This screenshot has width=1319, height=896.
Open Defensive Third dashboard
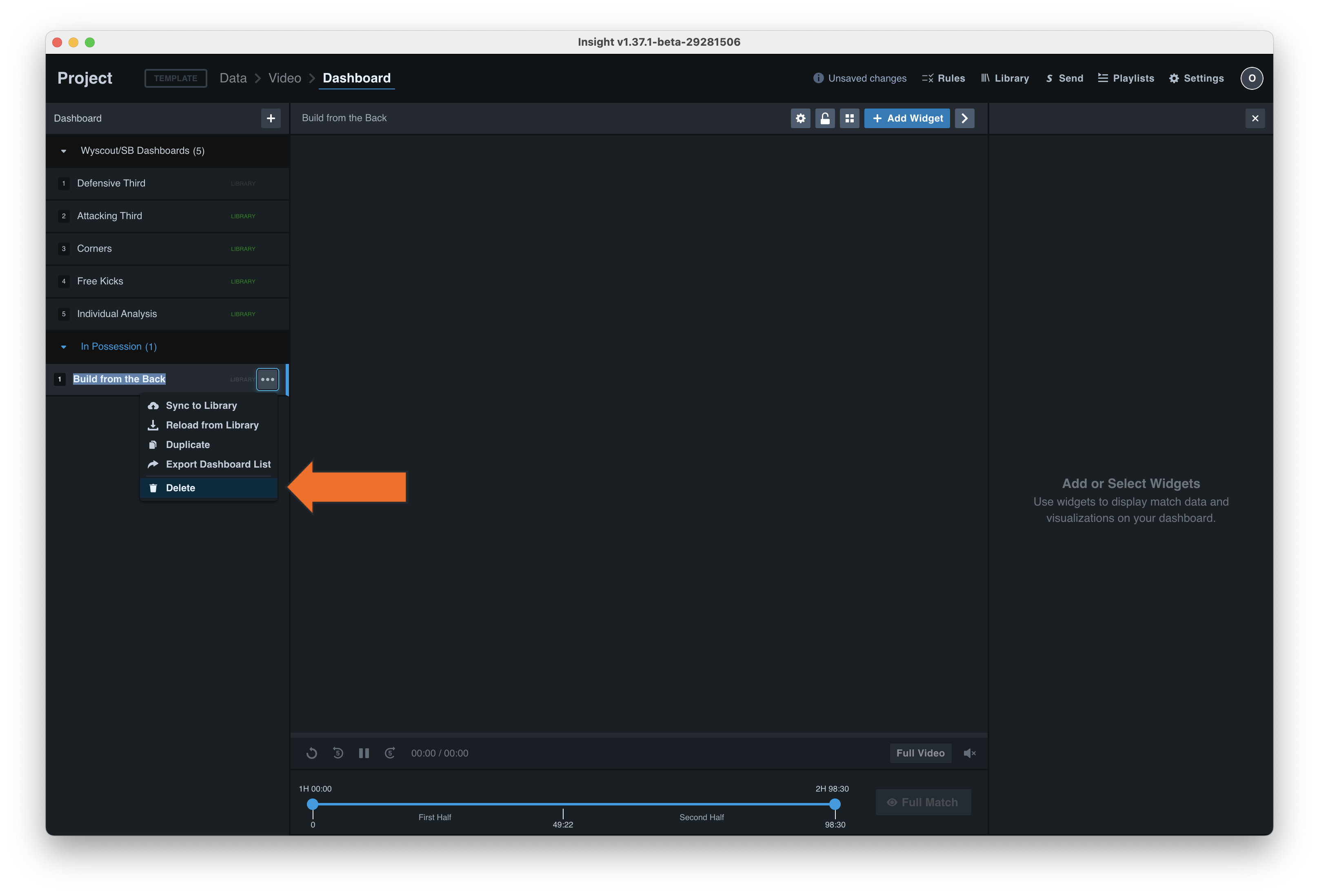167,183
